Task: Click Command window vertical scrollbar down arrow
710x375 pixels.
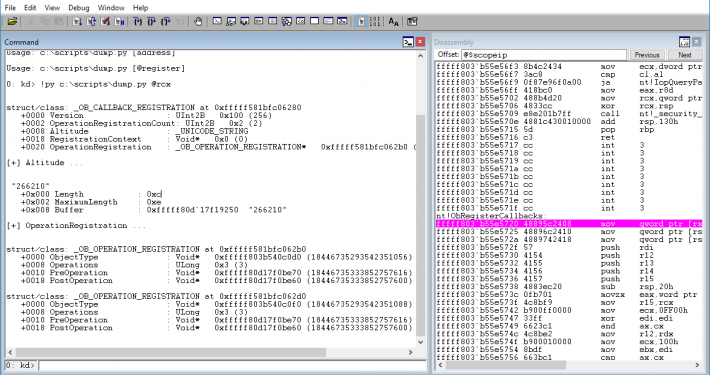Action: coord(421,342)
